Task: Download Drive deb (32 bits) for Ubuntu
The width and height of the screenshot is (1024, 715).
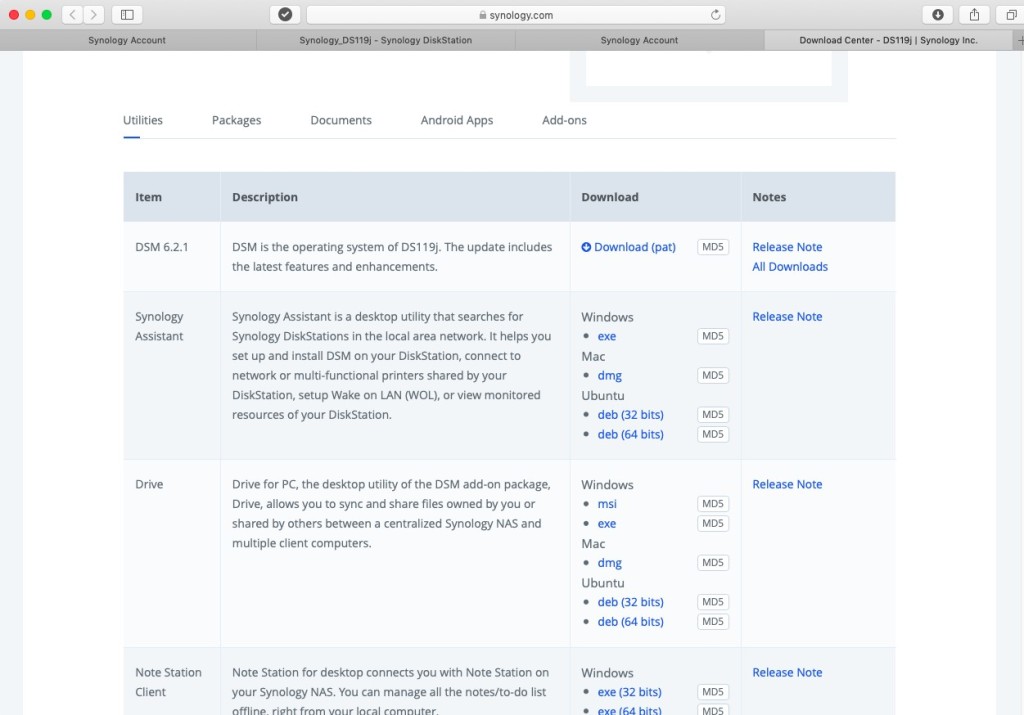Action: 630,602
